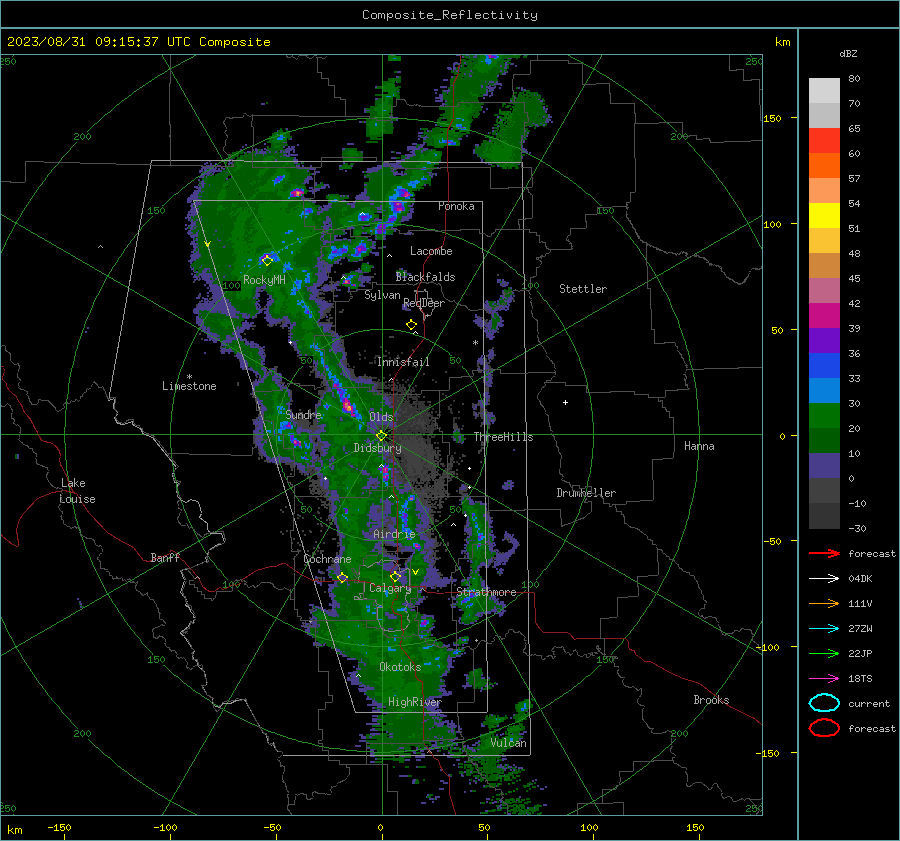Click the red forecast ellipse icon

tap(824, 728)
